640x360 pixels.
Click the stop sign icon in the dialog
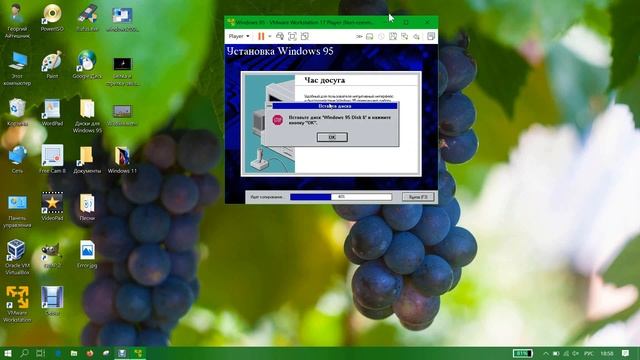[278, 120]
